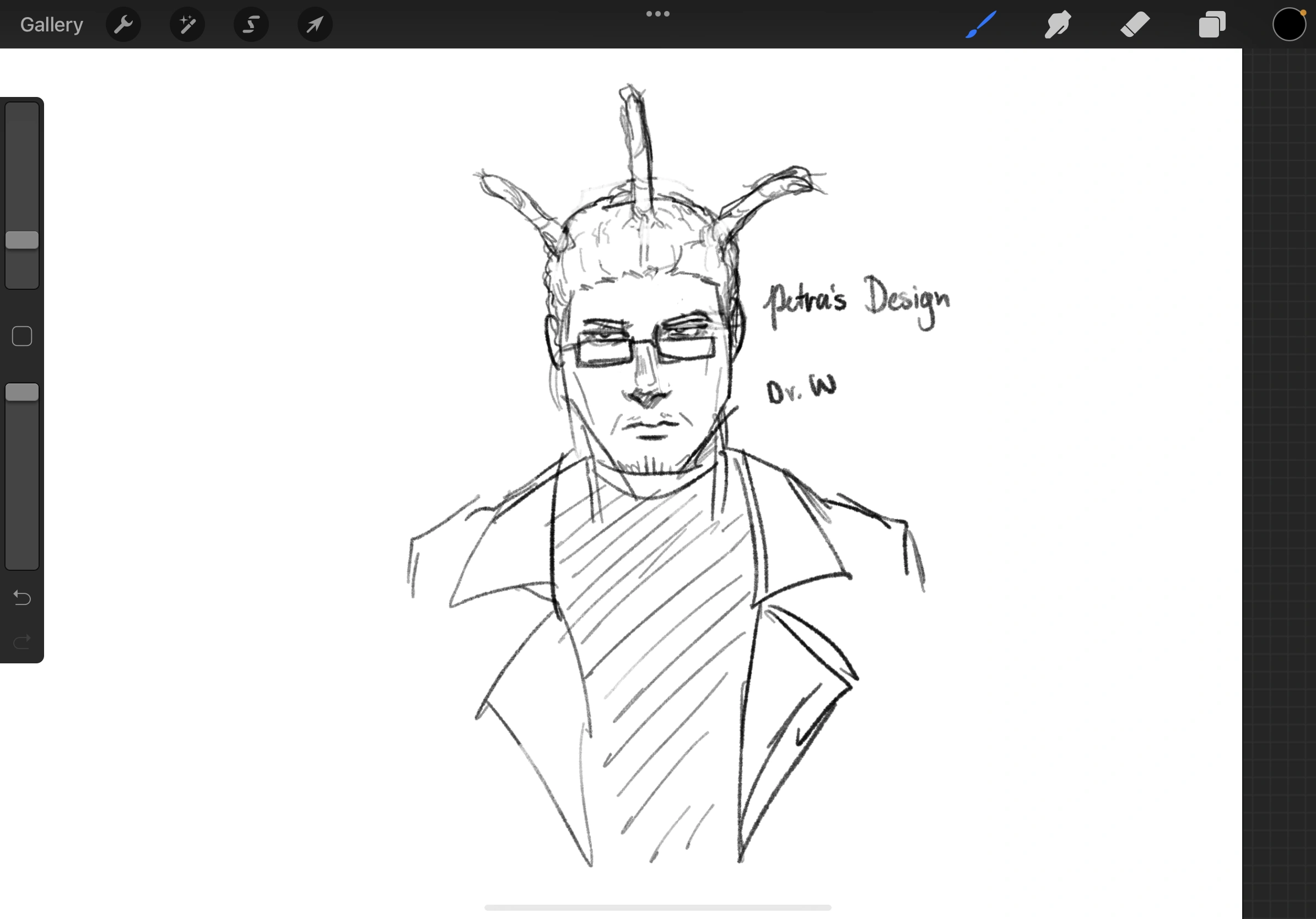Click the redo arrow in sidebar
The image size is (1316, 919).
(22, 642)
